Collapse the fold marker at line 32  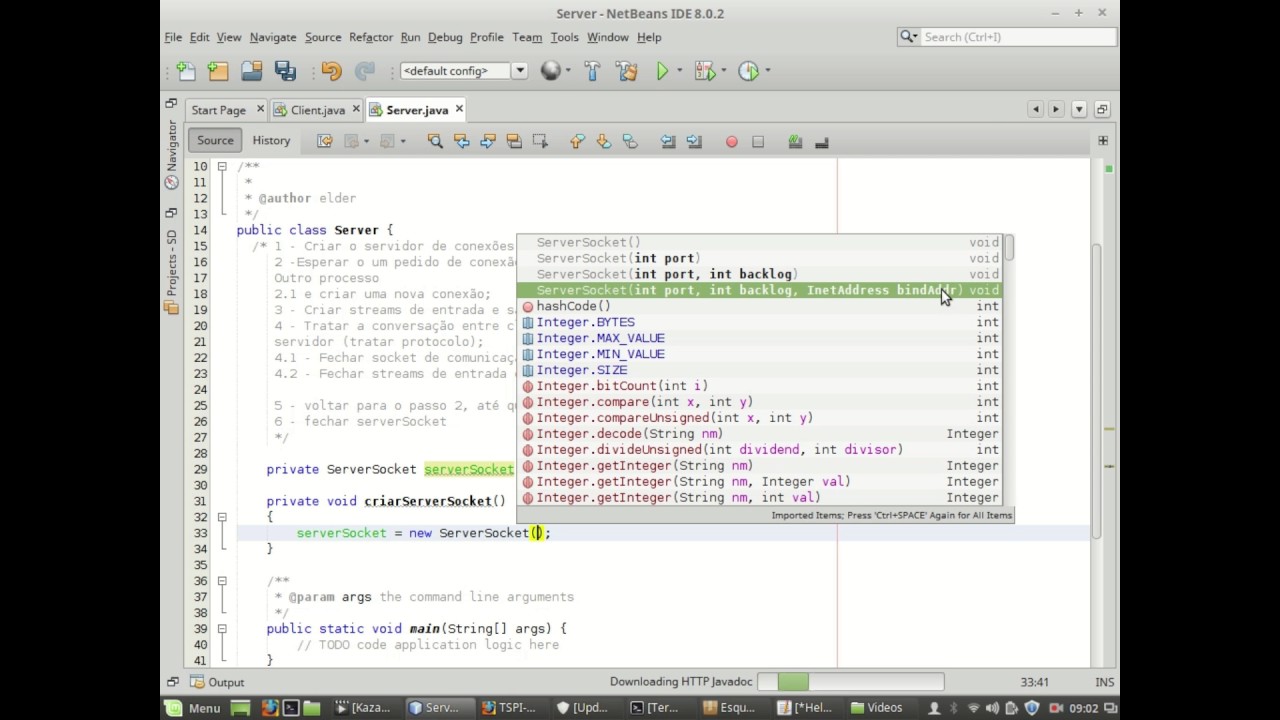pos(222,517)
